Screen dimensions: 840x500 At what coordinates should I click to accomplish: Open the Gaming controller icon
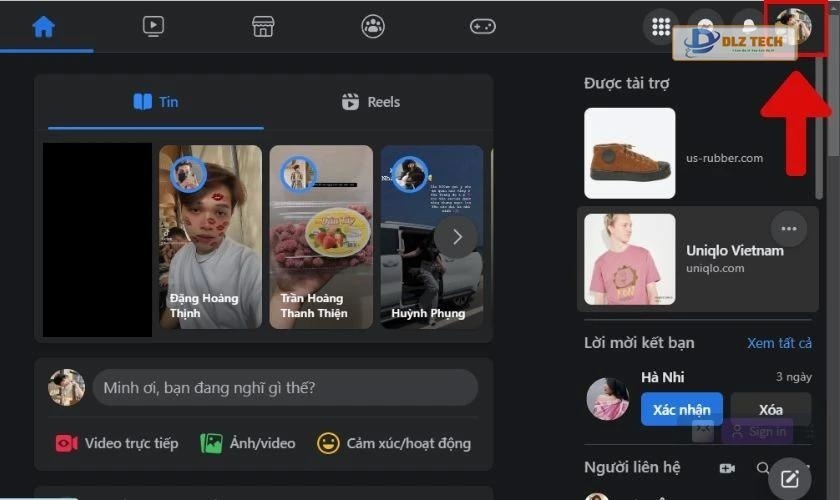point(483,26)
